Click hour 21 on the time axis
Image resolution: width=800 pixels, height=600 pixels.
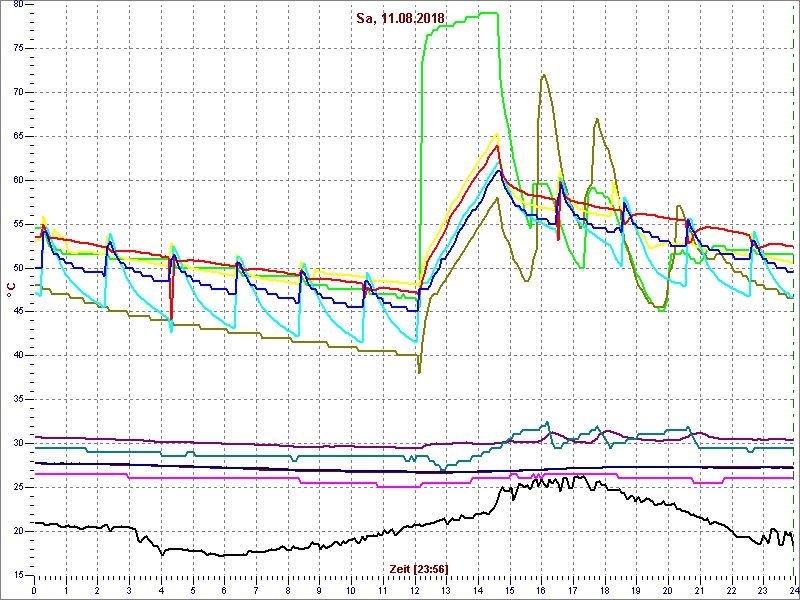point(699,589)
